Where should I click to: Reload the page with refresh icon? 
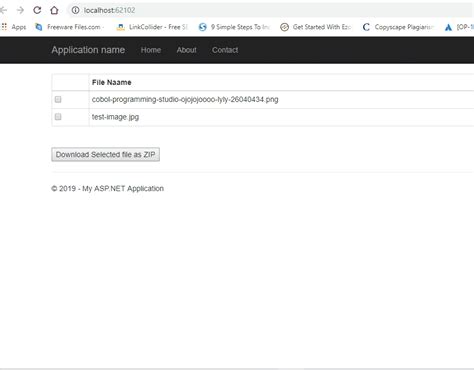pos(37,10)
